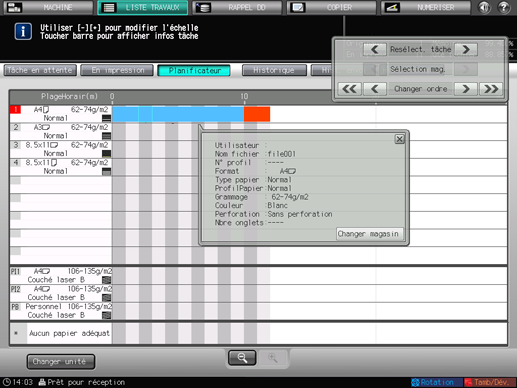Viewport: 517px width, 388px height.
Task: Click the paper level icon for tray 2
Action: (x=106, y=136)
